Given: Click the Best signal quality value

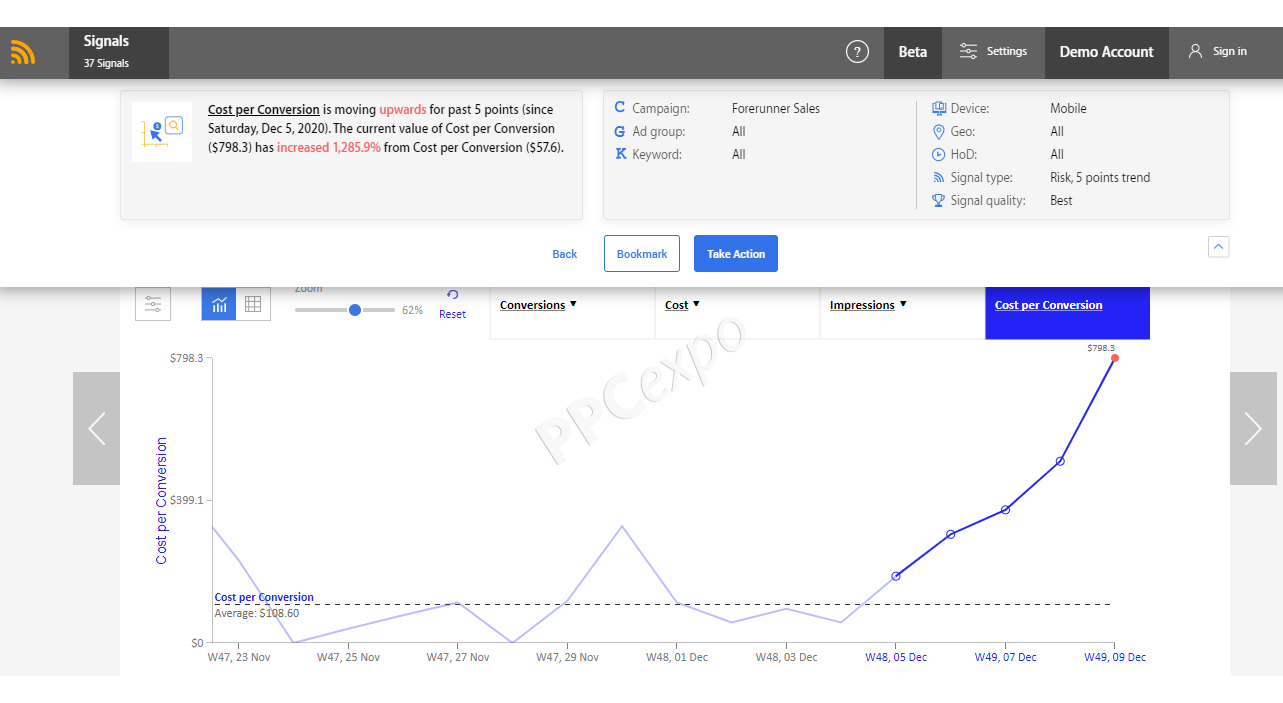Looking at the screenshot, I should point(1061,200).
